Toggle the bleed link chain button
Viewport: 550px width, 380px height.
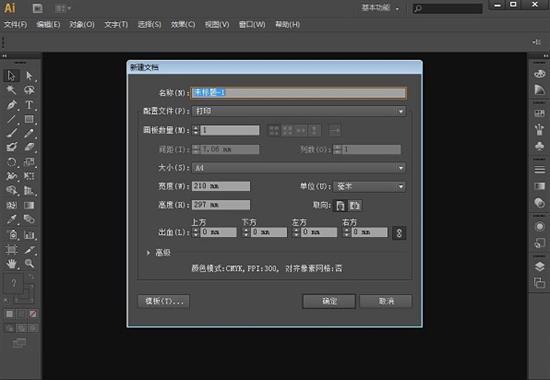pyautogui.click(x=399, y=233)
